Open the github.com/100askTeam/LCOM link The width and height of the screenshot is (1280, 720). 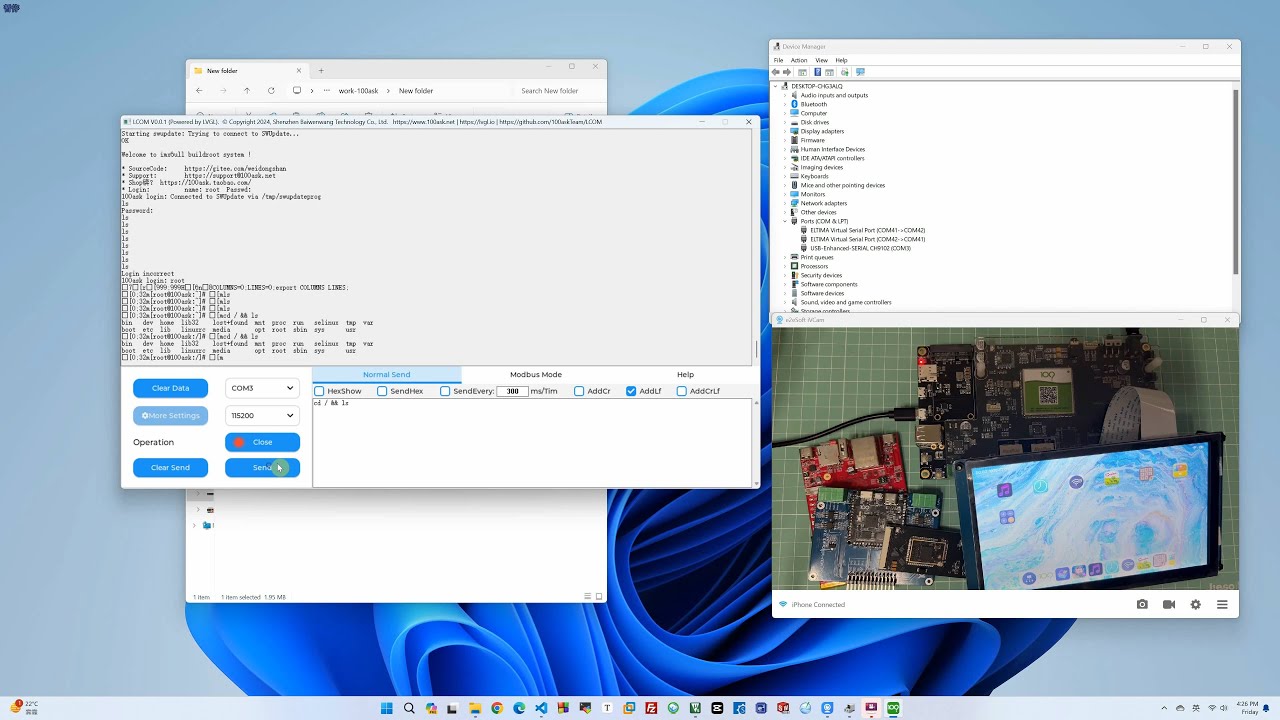550,122
